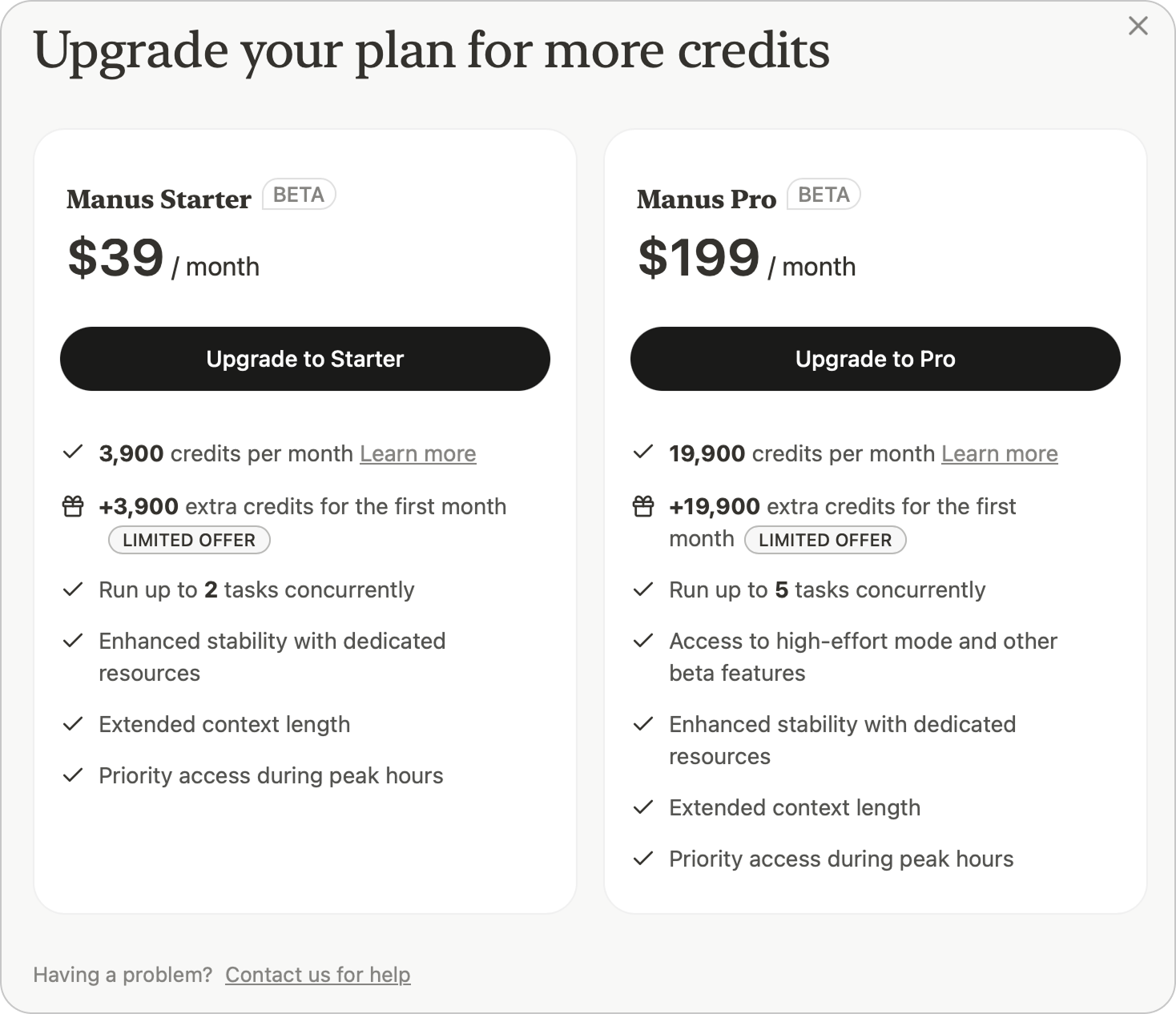Click the gift icon beside +19,900 extra credits

pyautogui.click(x=643, y=506)
